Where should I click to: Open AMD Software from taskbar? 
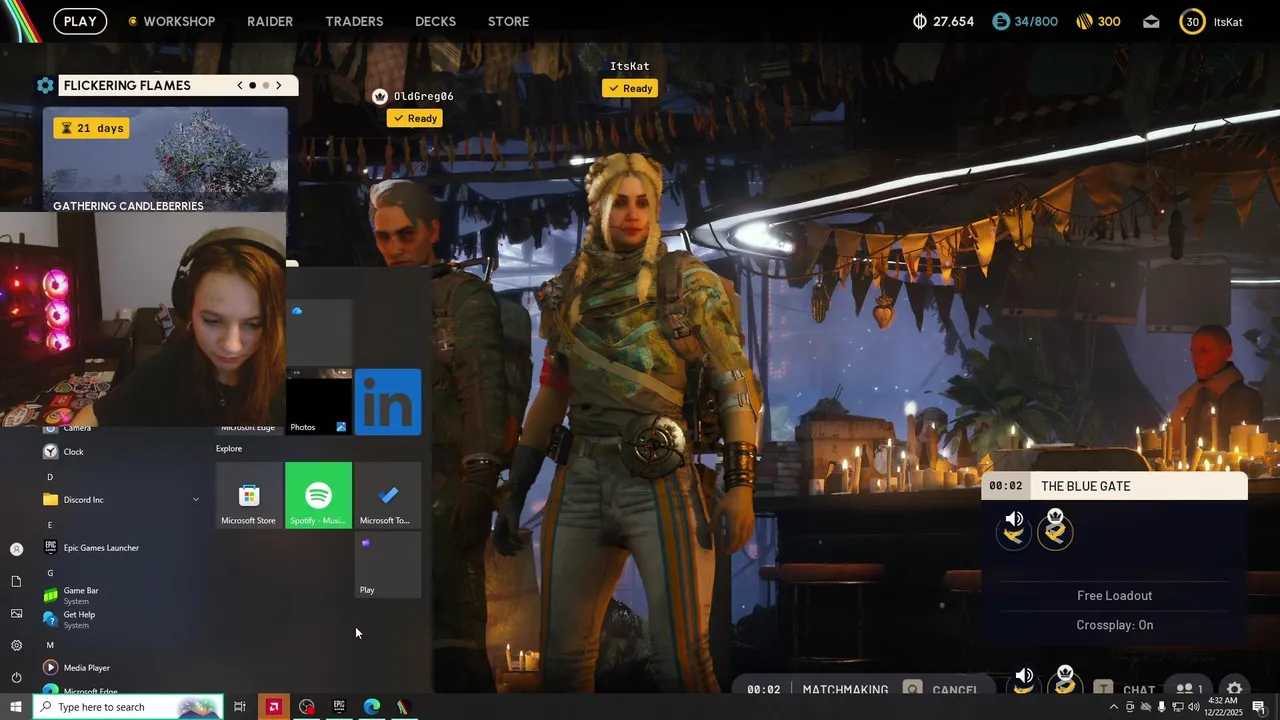(273, 707)
